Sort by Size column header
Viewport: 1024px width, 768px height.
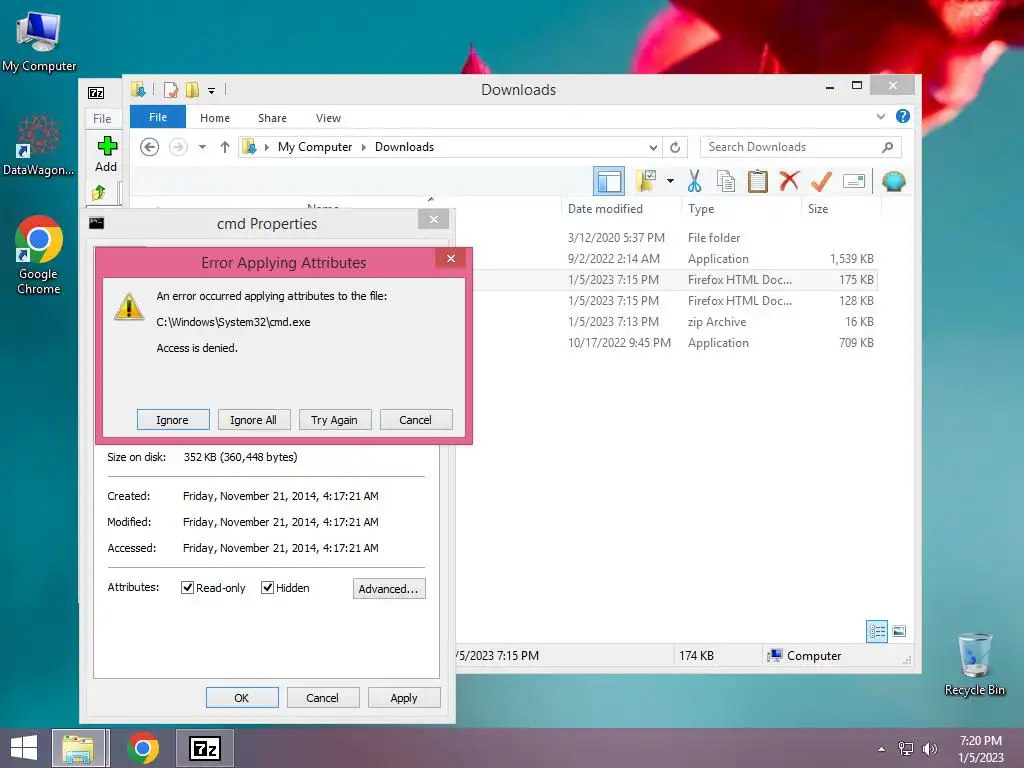click(841, 209)
